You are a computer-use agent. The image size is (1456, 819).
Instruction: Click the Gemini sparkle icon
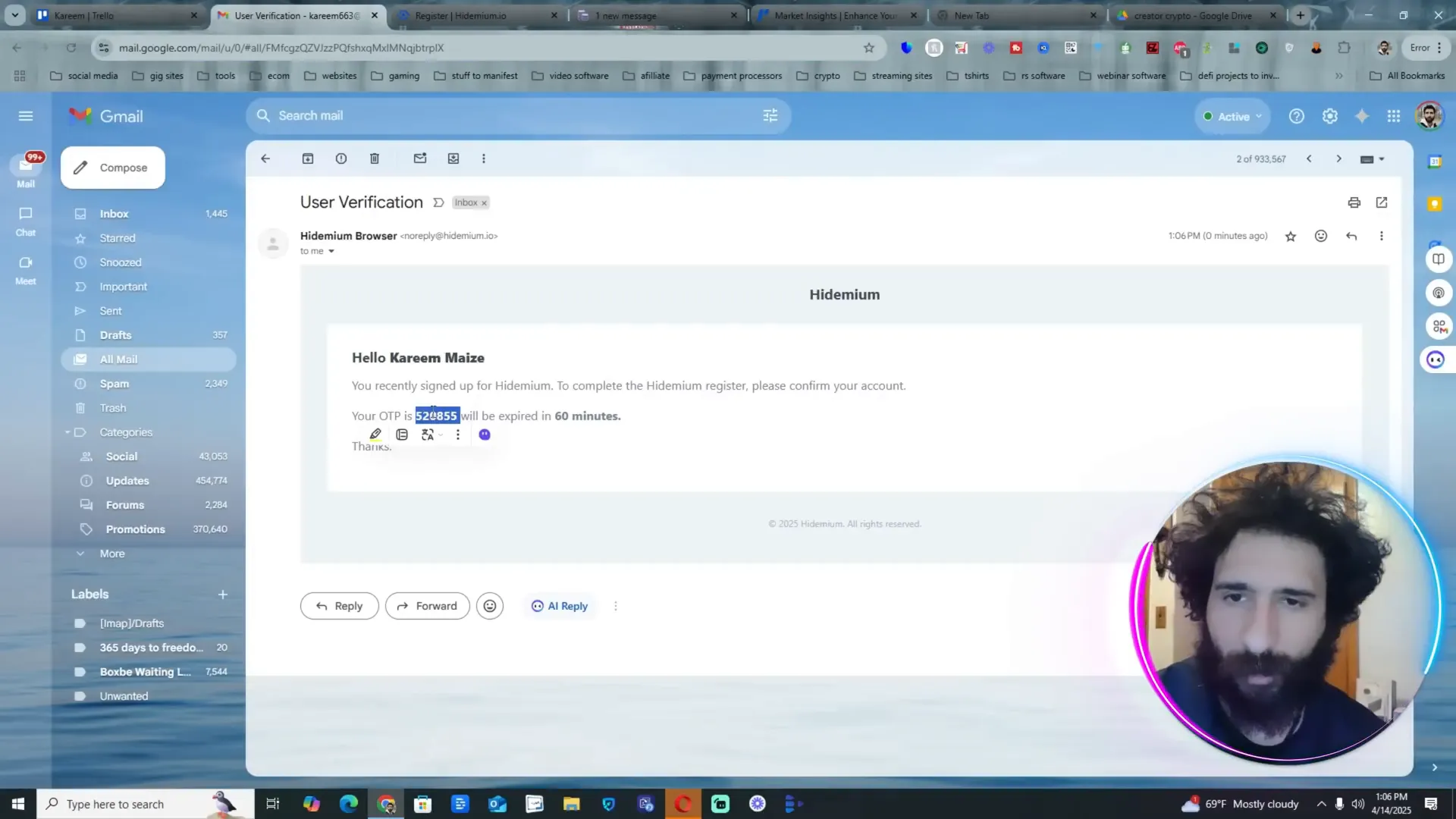point(1362,116)
